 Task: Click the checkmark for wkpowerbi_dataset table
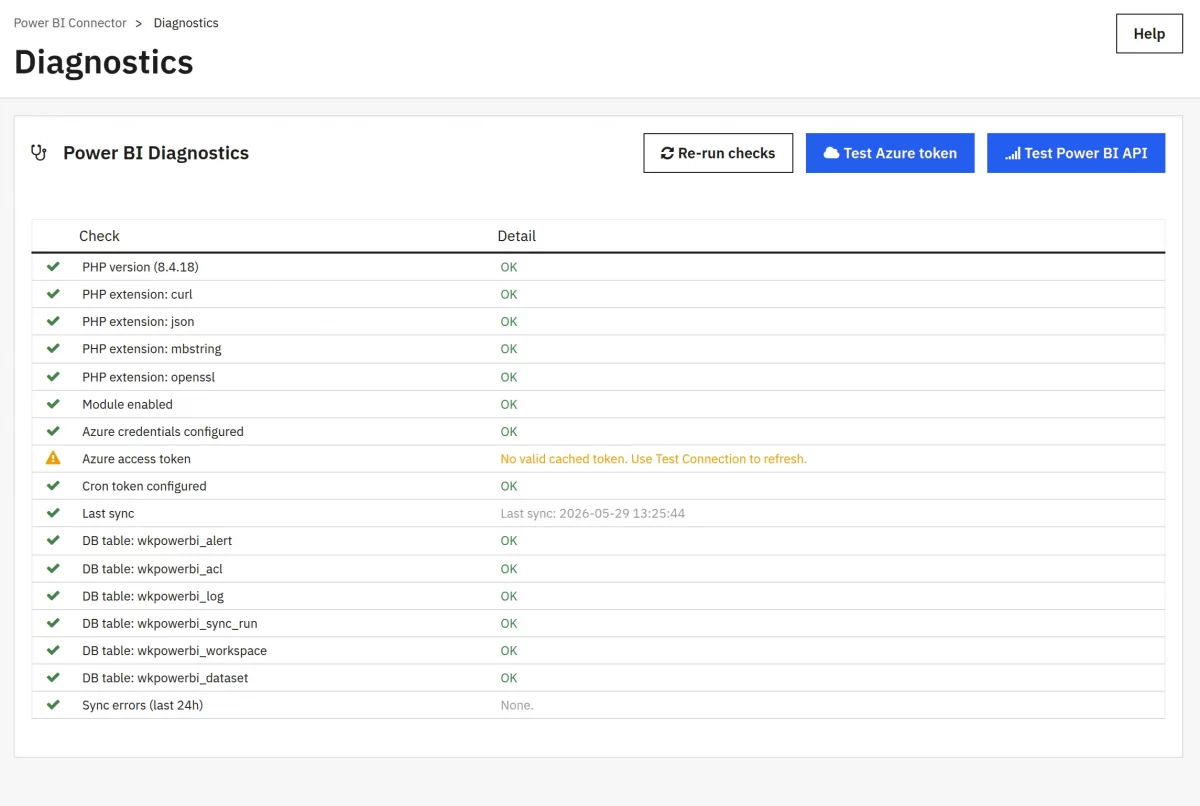pyautogui.click(x=53, y=678)
